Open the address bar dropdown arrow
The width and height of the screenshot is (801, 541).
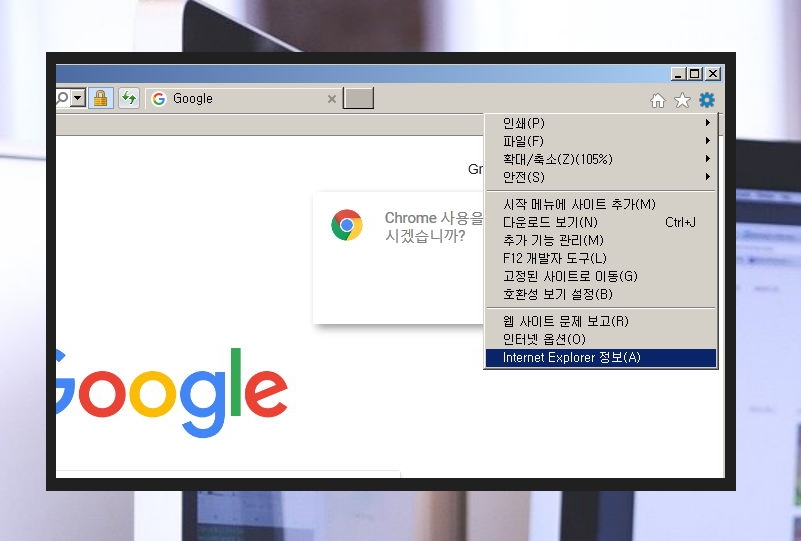(78, 97)
